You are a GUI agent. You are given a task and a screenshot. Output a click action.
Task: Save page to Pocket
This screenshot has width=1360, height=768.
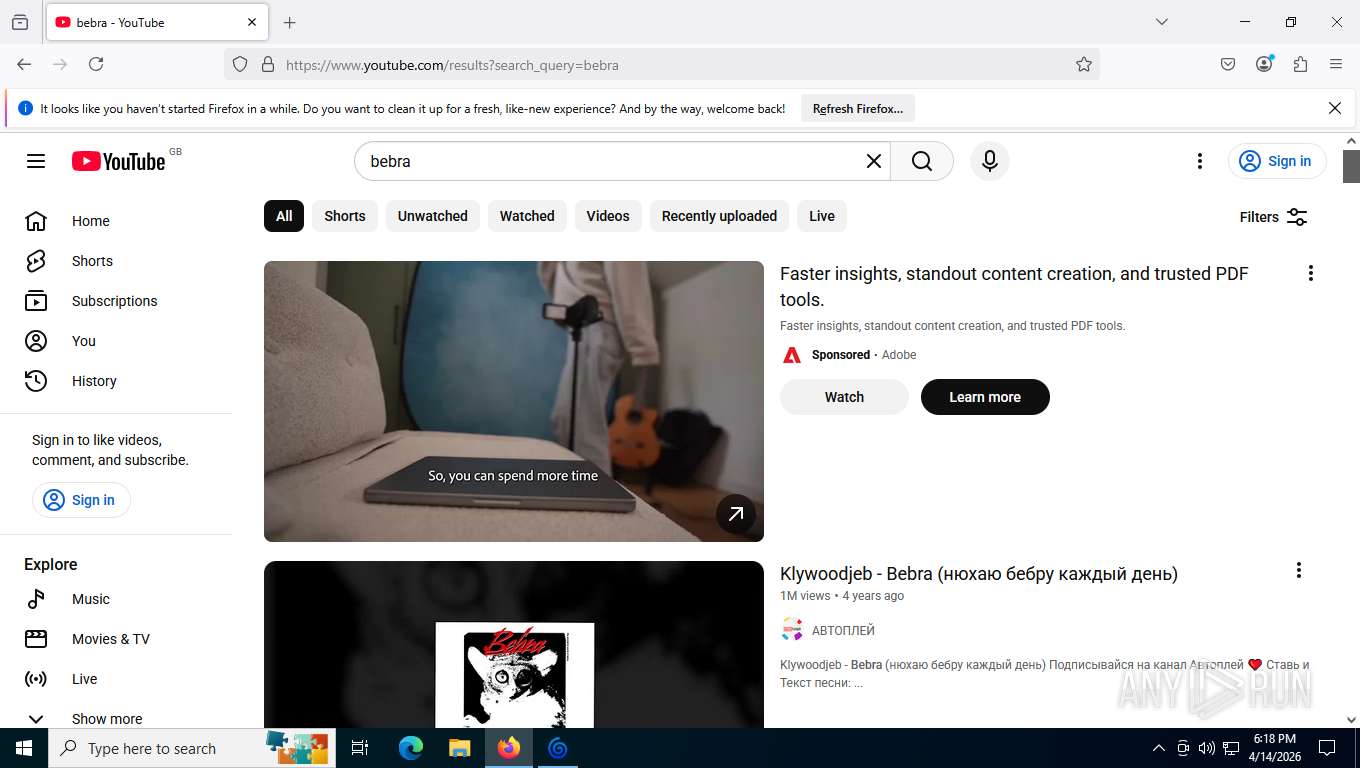pos(1228,64)
